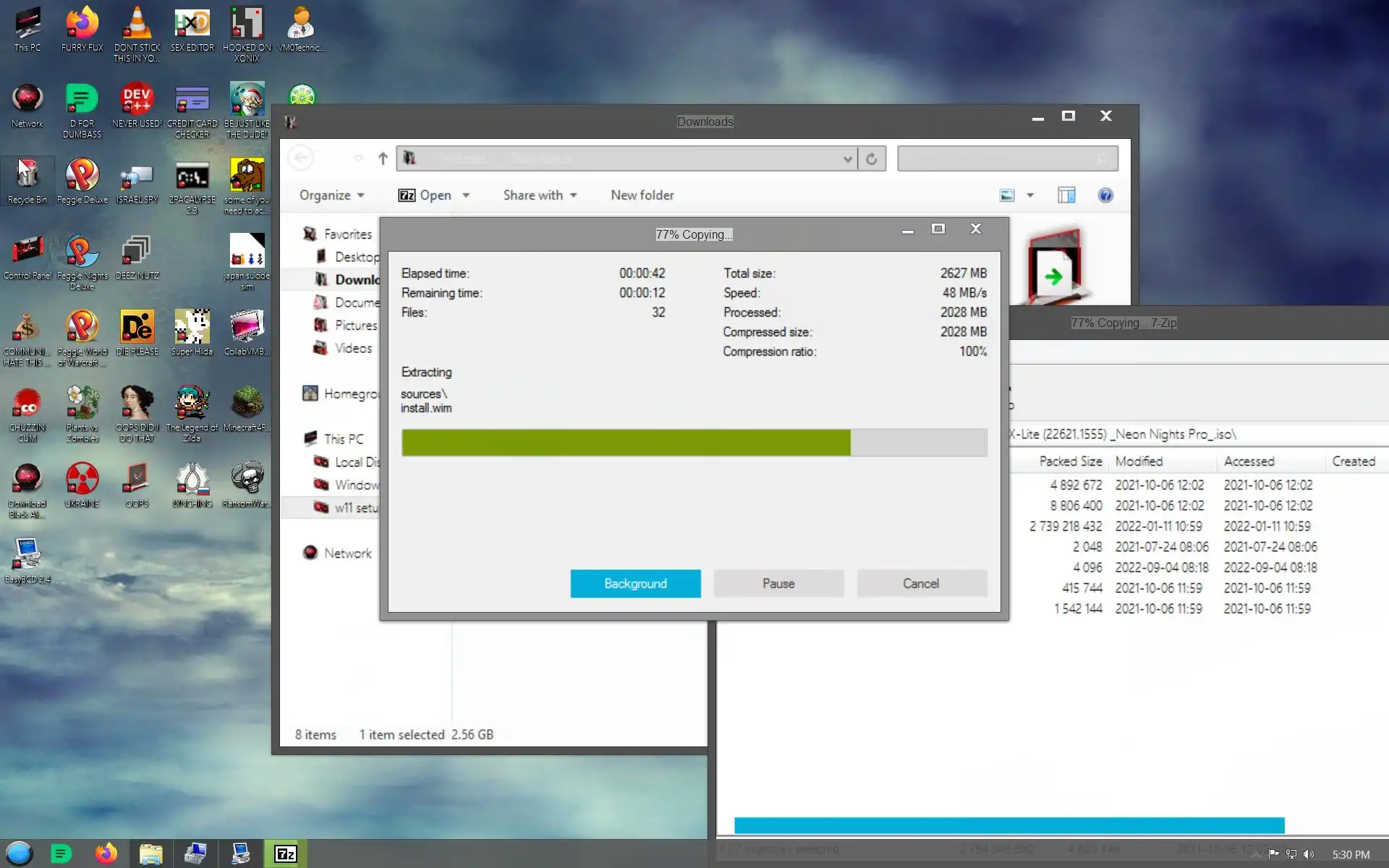
Task: Open the change view options arrow
Action: [x=1030, y=195]
